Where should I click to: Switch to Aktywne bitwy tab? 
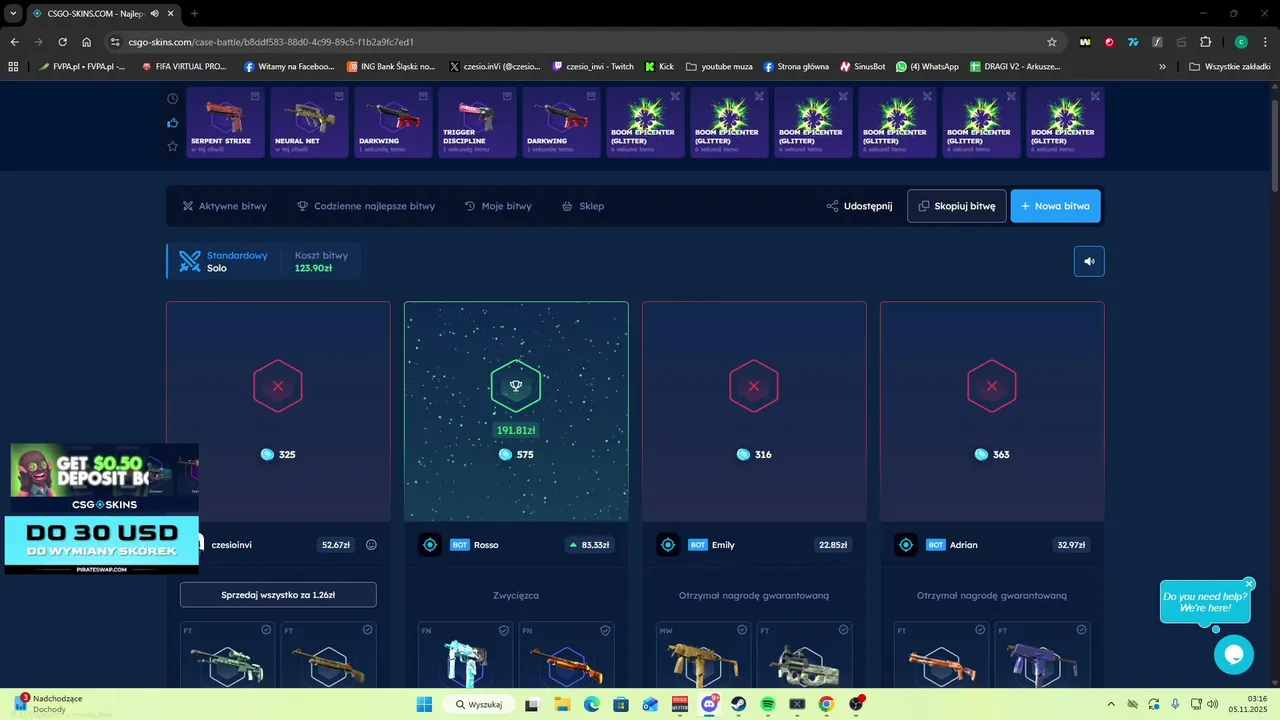click(x=225, y=206)
